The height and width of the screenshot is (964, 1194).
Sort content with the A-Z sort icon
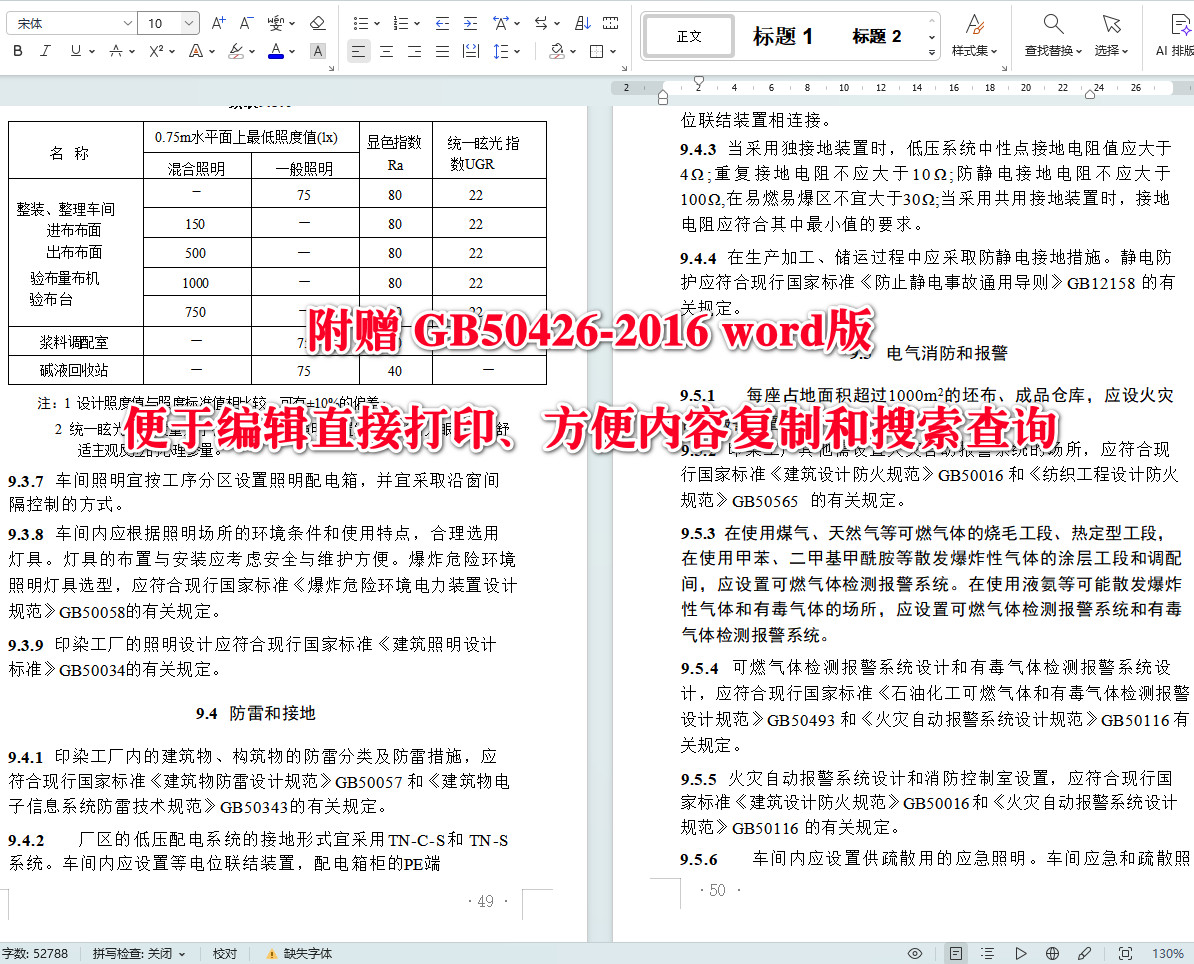[583, 24]
